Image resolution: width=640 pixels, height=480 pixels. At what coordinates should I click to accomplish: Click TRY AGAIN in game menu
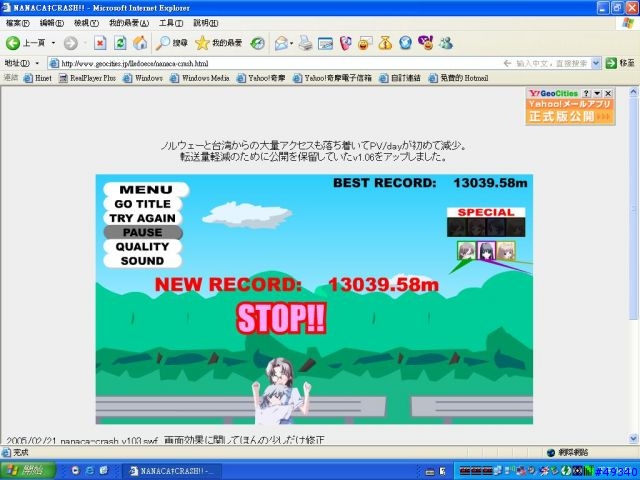(x=142, y=218)
